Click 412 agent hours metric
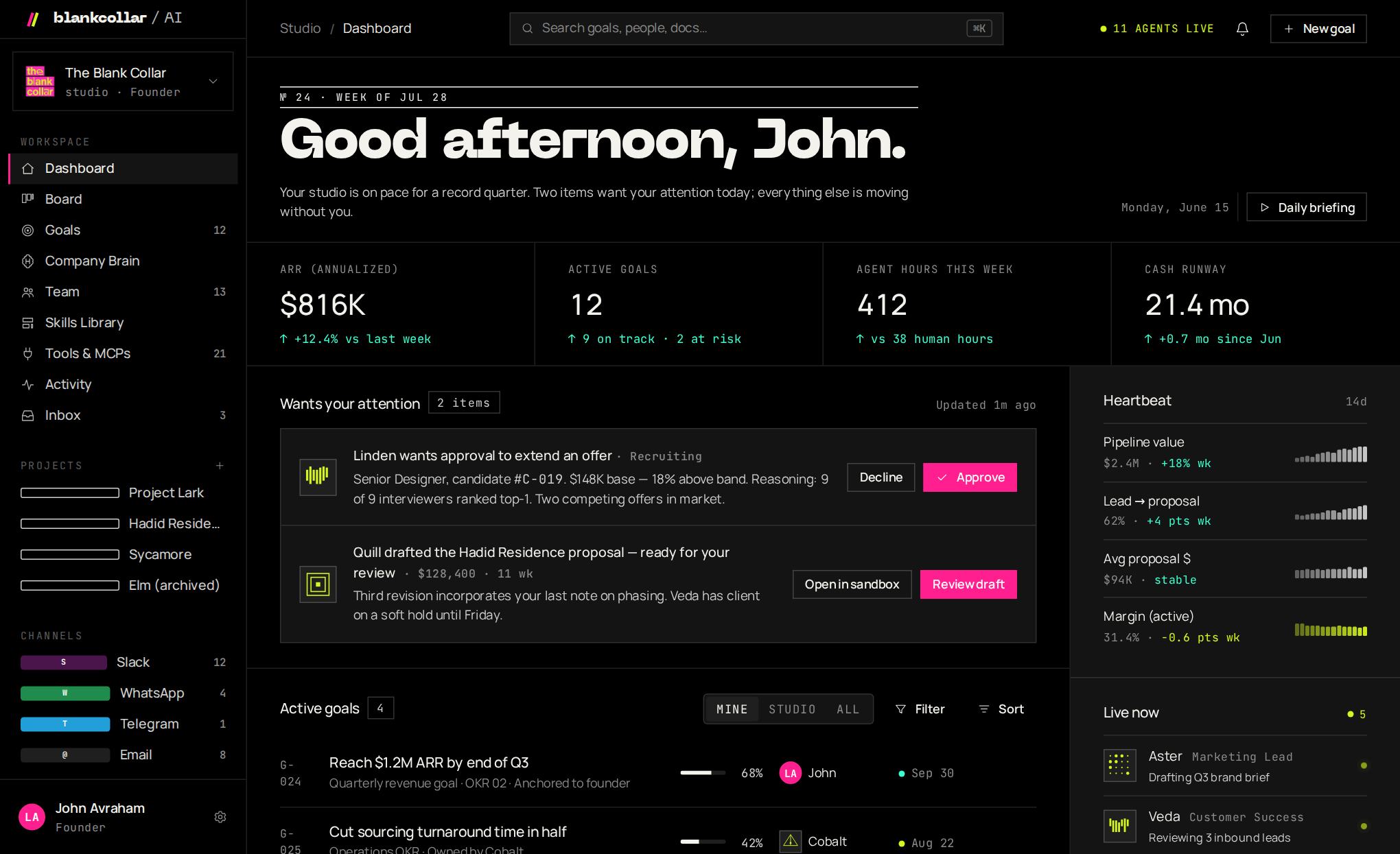Screen dimensions: 1400x854 pos(882,305)
